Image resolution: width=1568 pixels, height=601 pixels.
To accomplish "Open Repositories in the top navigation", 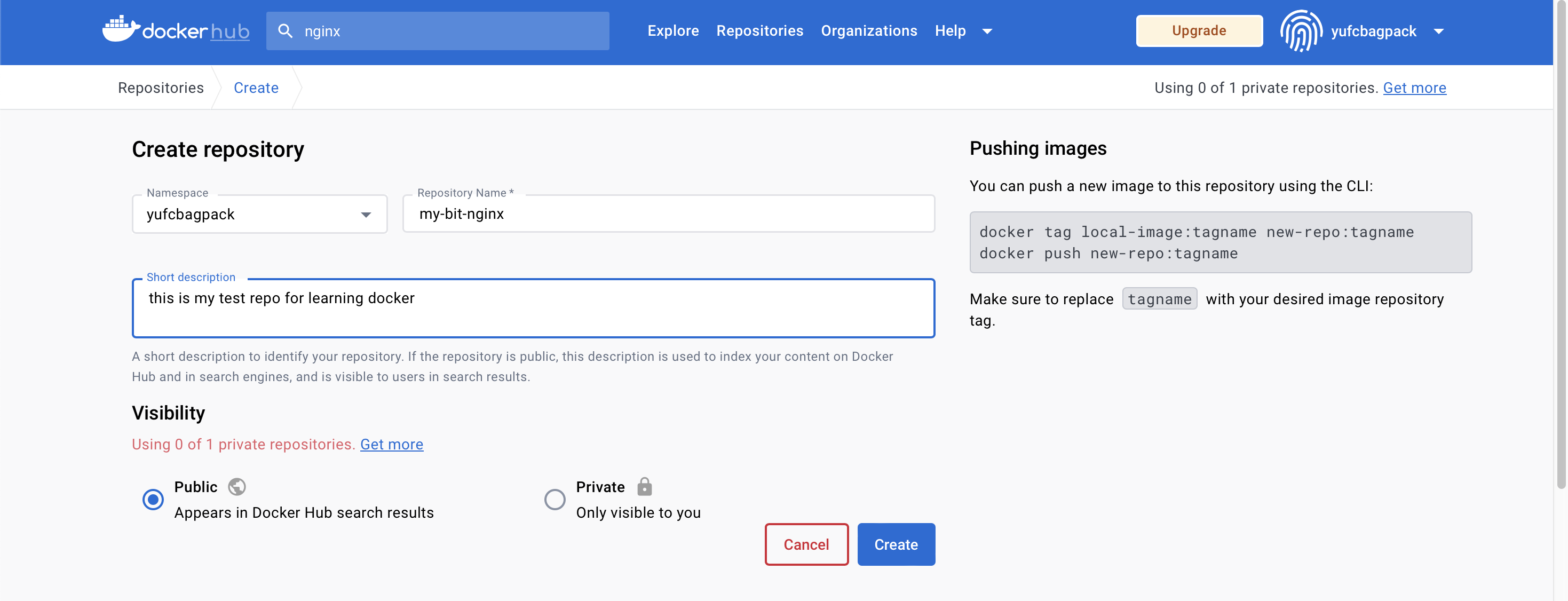I will click(759, 31).
